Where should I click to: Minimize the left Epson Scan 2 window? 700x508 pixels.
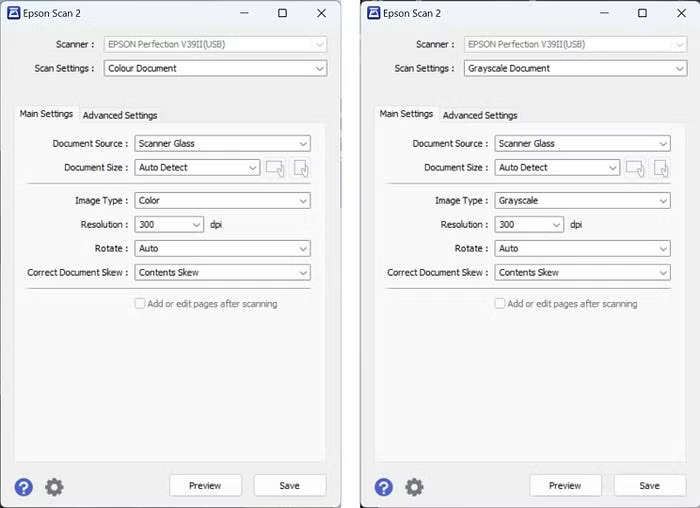pyautogui.click(x=244, y=13)
